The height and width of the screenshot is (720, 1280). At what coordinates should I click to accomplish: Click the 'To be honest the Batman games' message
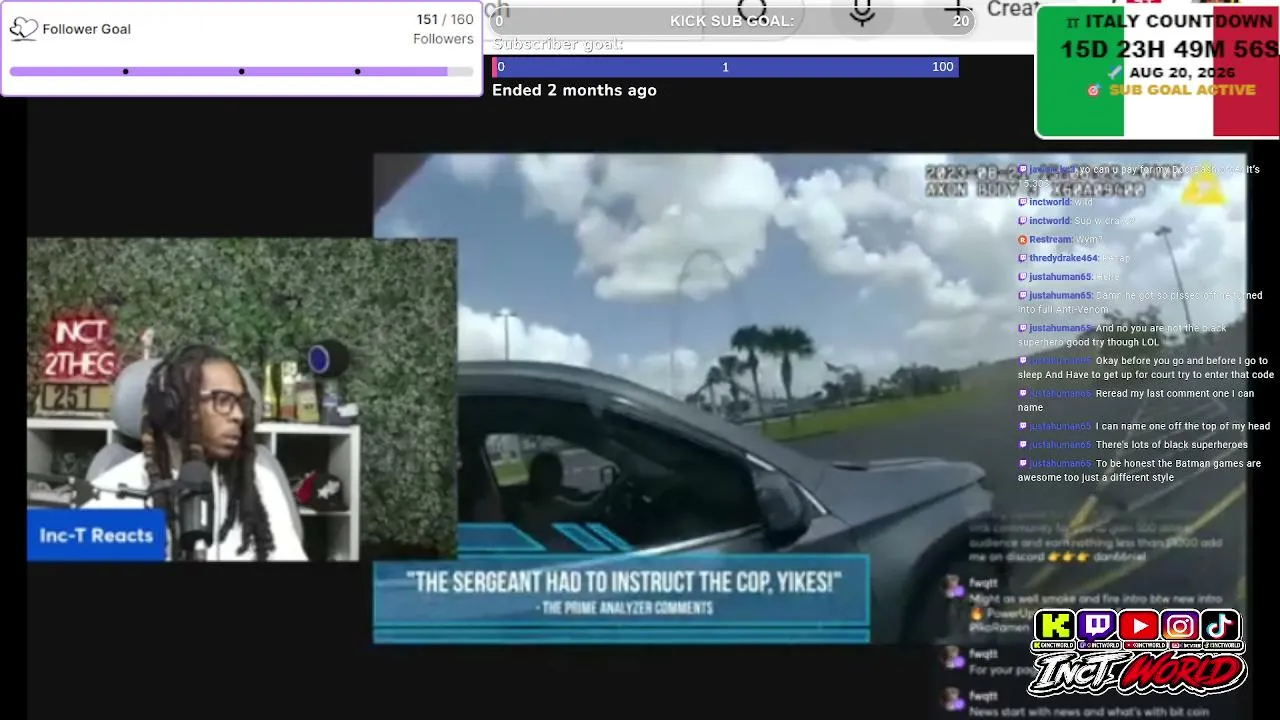(x=1140, y=471)
